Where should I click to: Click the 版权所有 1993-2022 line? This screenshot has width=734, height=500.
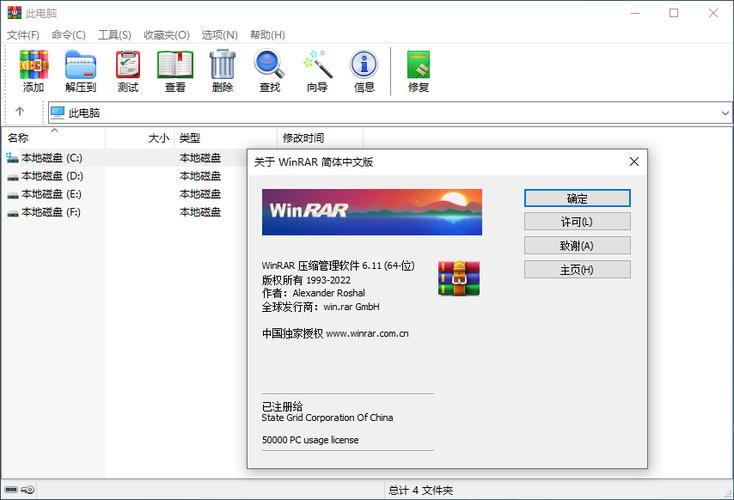tap(306, 280)
